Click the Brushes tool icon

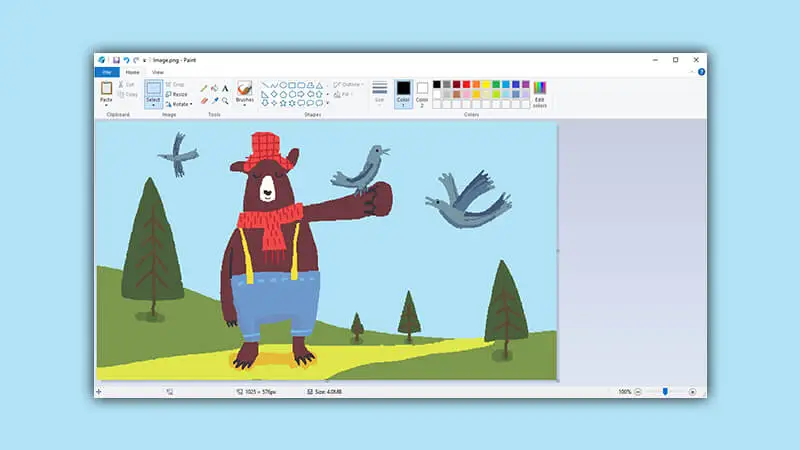pyautogui.click(x=244, y=88)
